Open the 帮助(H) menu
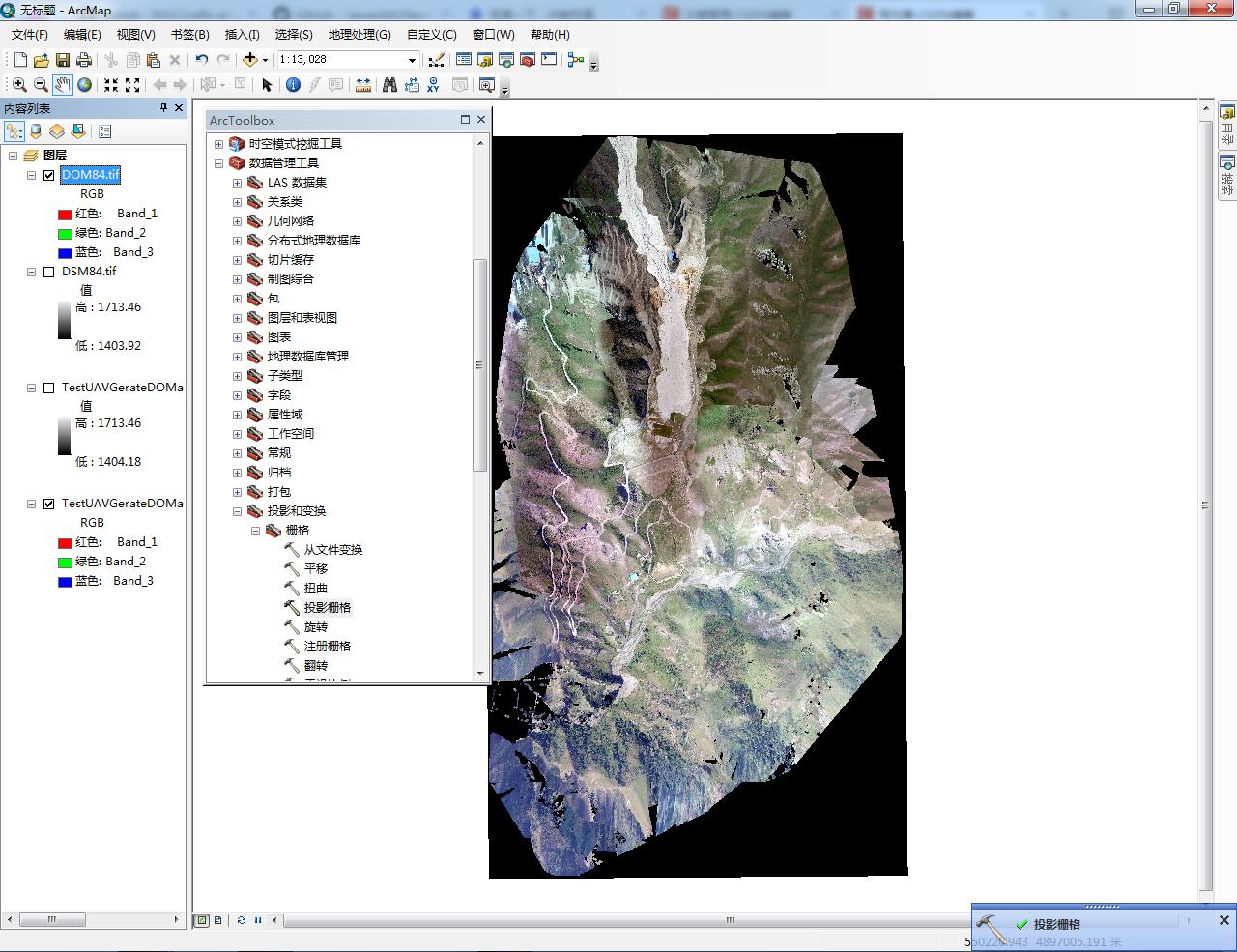This screenshot has height=952, width=1237. click(550, 34)
